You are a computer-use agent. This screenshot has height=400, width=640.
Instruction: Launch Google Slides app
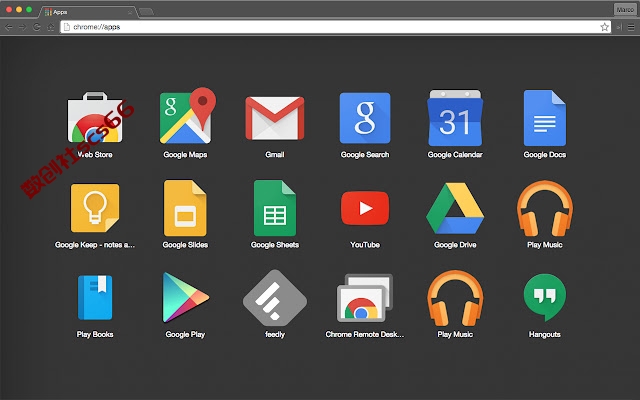[185, 208]
